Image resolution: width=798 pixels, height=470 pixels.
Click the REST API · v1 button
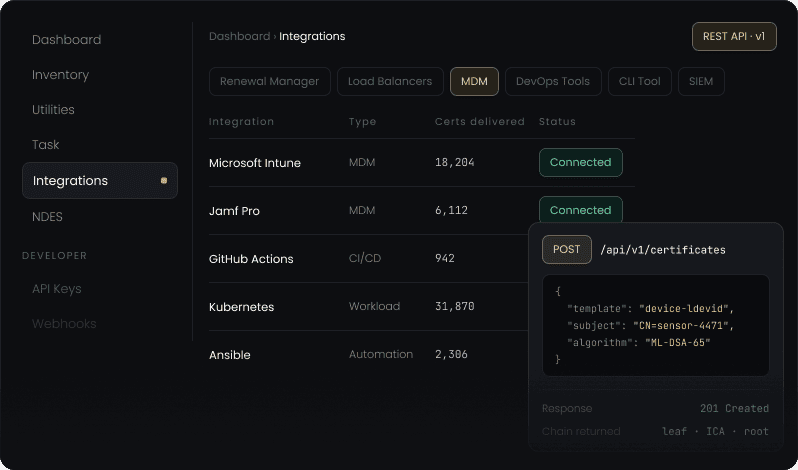tap(734, 37)
